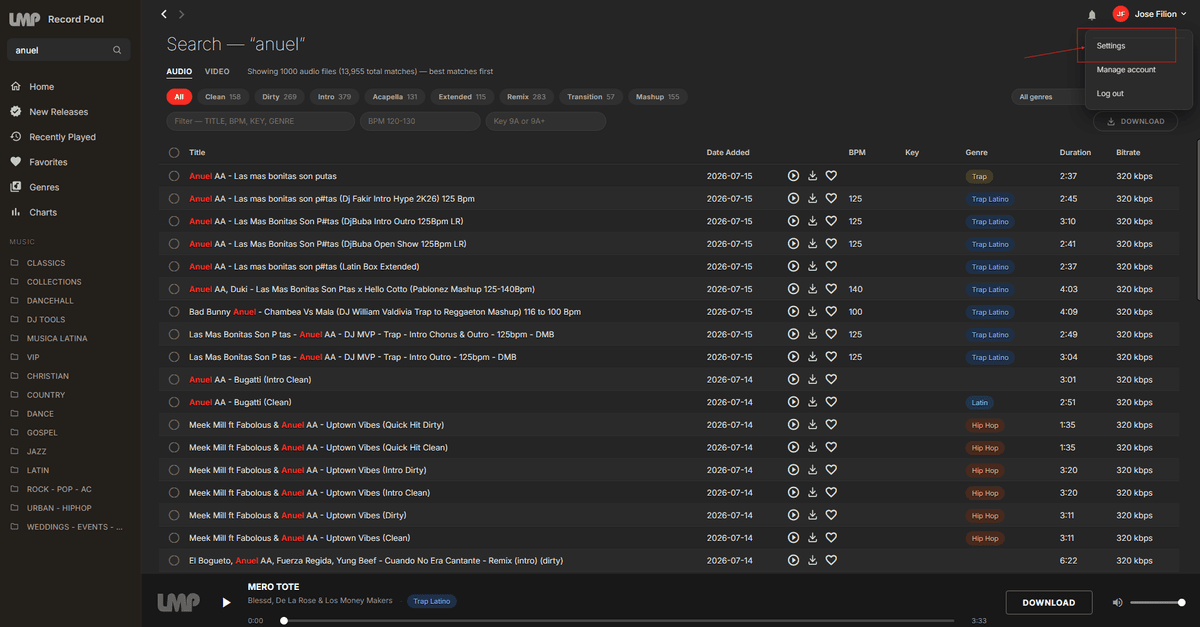Viewport: 1200px width, 627px height.
Task: Click the BPM 120-130 input field
Action: click(420, 121)
